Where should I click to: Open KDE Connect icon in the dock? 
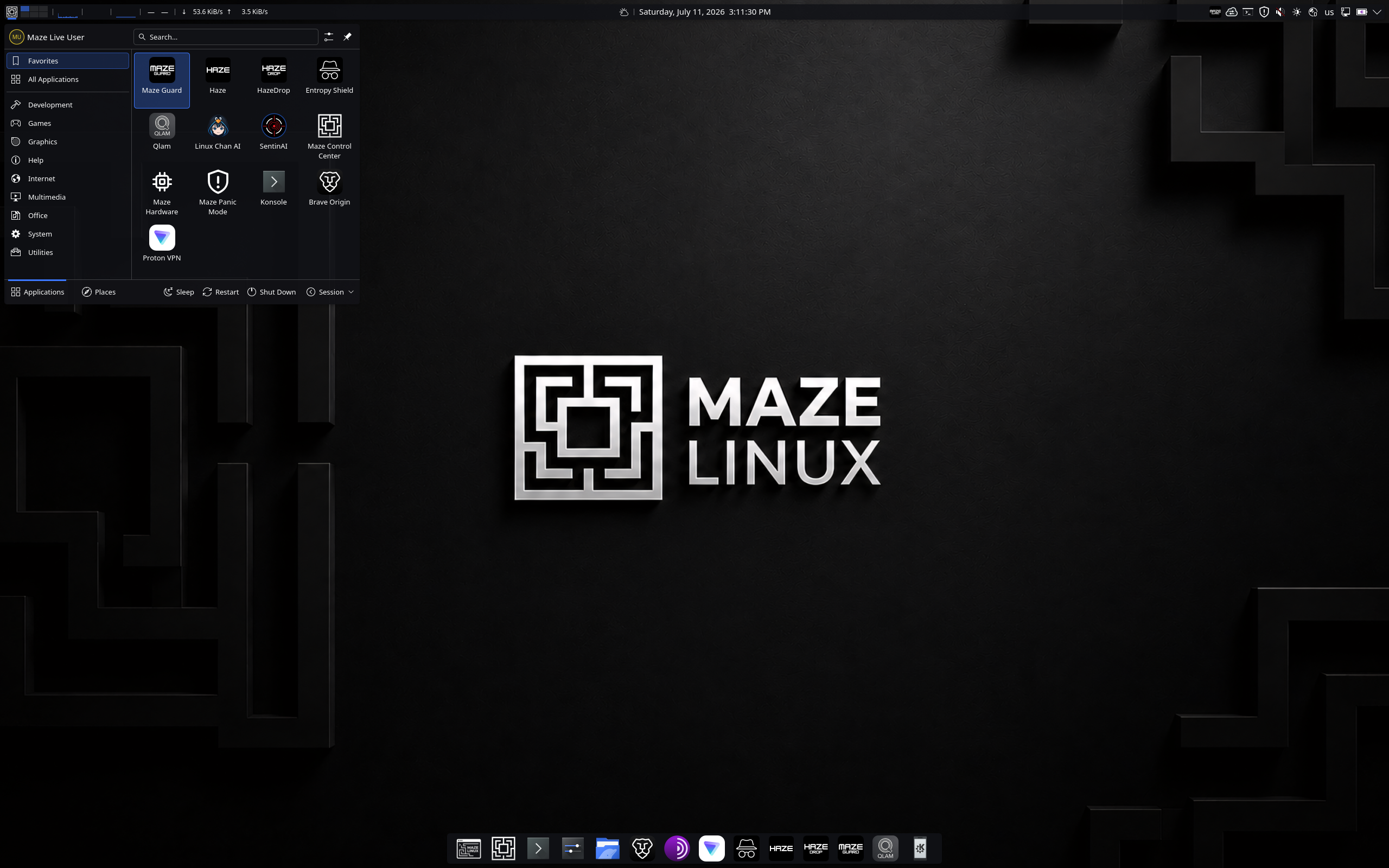click(920, 848)
